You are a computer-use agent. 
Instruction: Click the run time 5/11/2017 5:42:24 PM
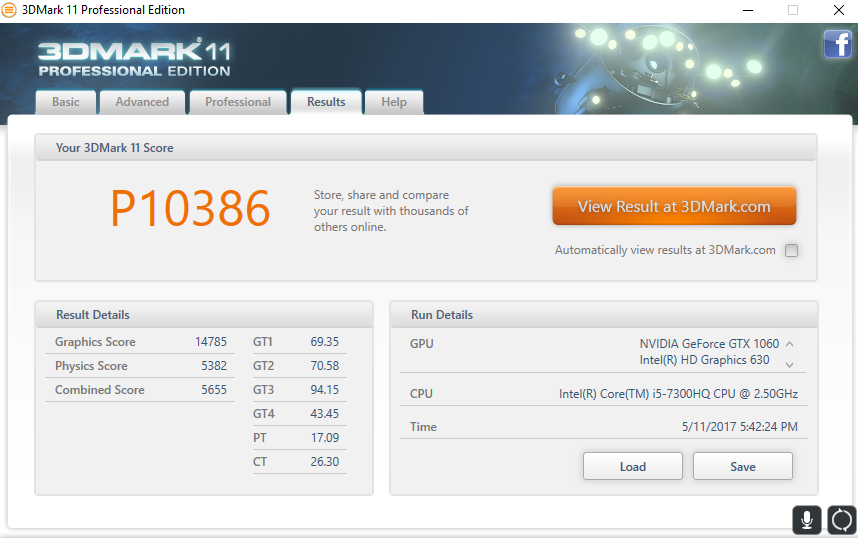coord(739,427)
